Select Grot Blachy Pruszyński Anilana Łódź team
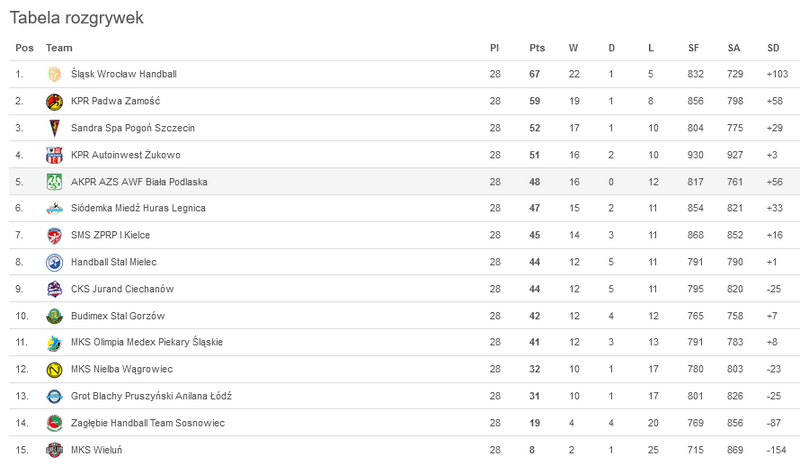Viewport: 800px width, 466px height. click(x=152, y=396)
